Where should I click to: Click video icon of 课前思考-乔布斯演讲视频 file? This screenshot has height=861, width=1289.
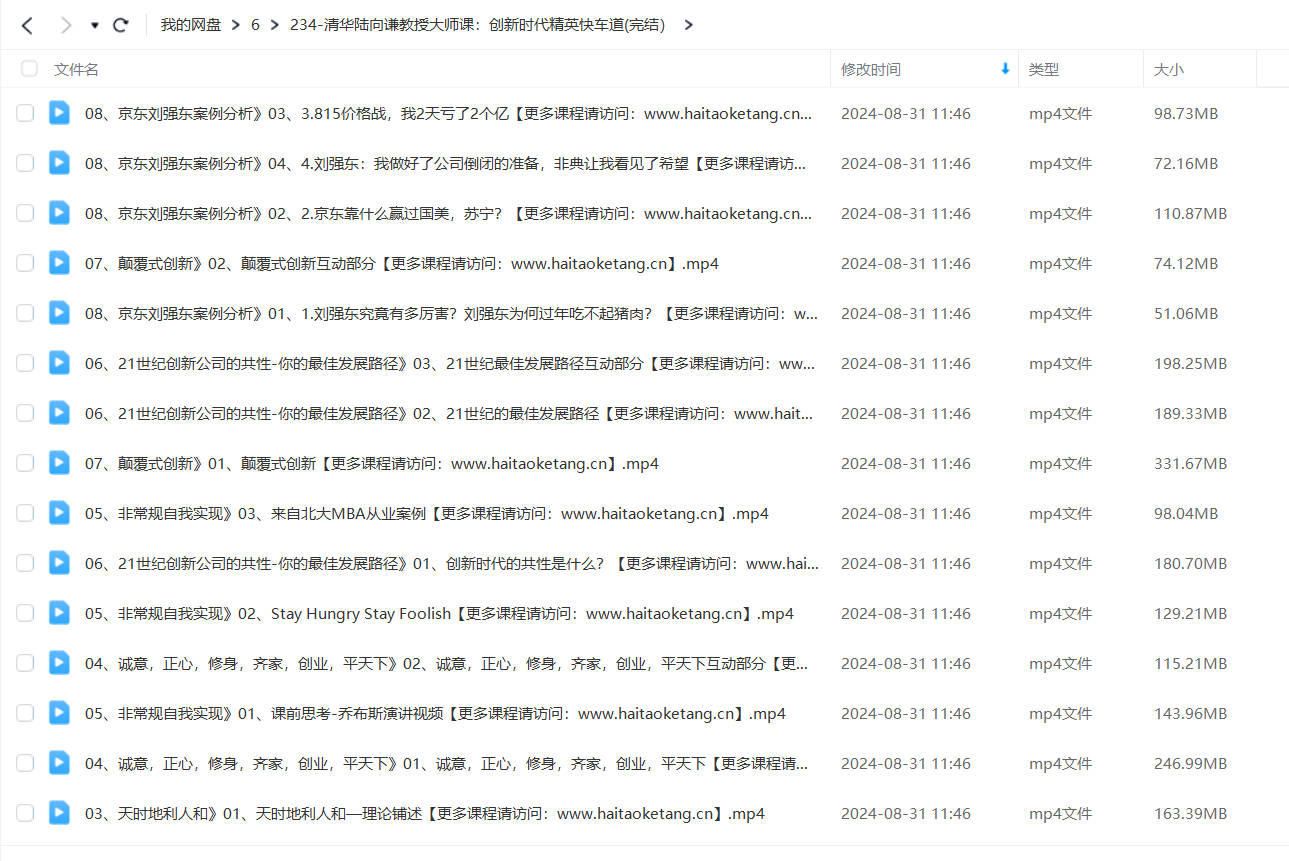(x=59, y=712)
